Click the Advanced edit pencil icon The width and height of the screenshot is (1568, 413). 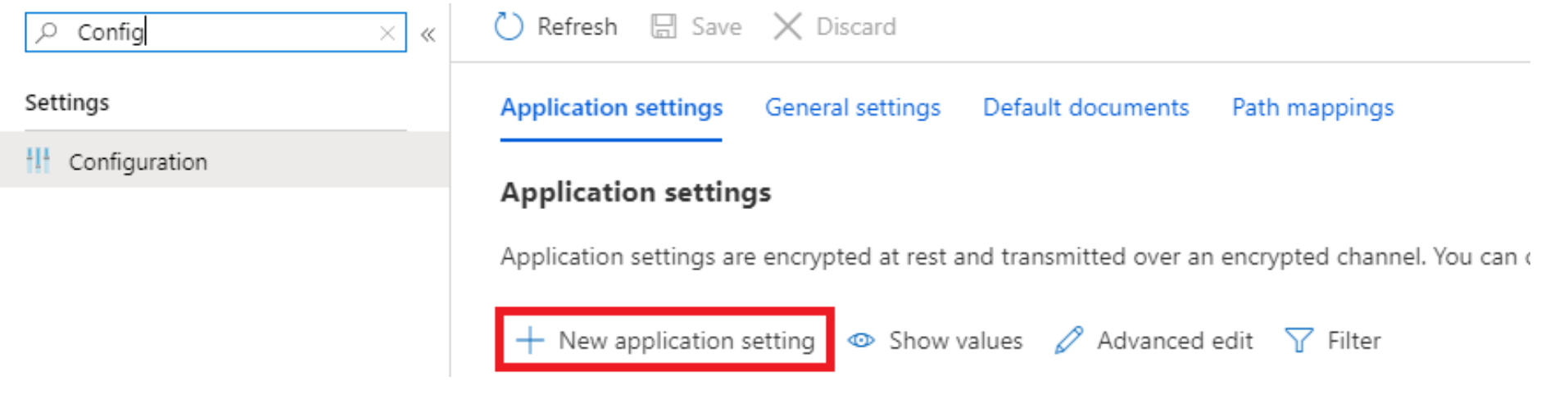coord(1069,340)
